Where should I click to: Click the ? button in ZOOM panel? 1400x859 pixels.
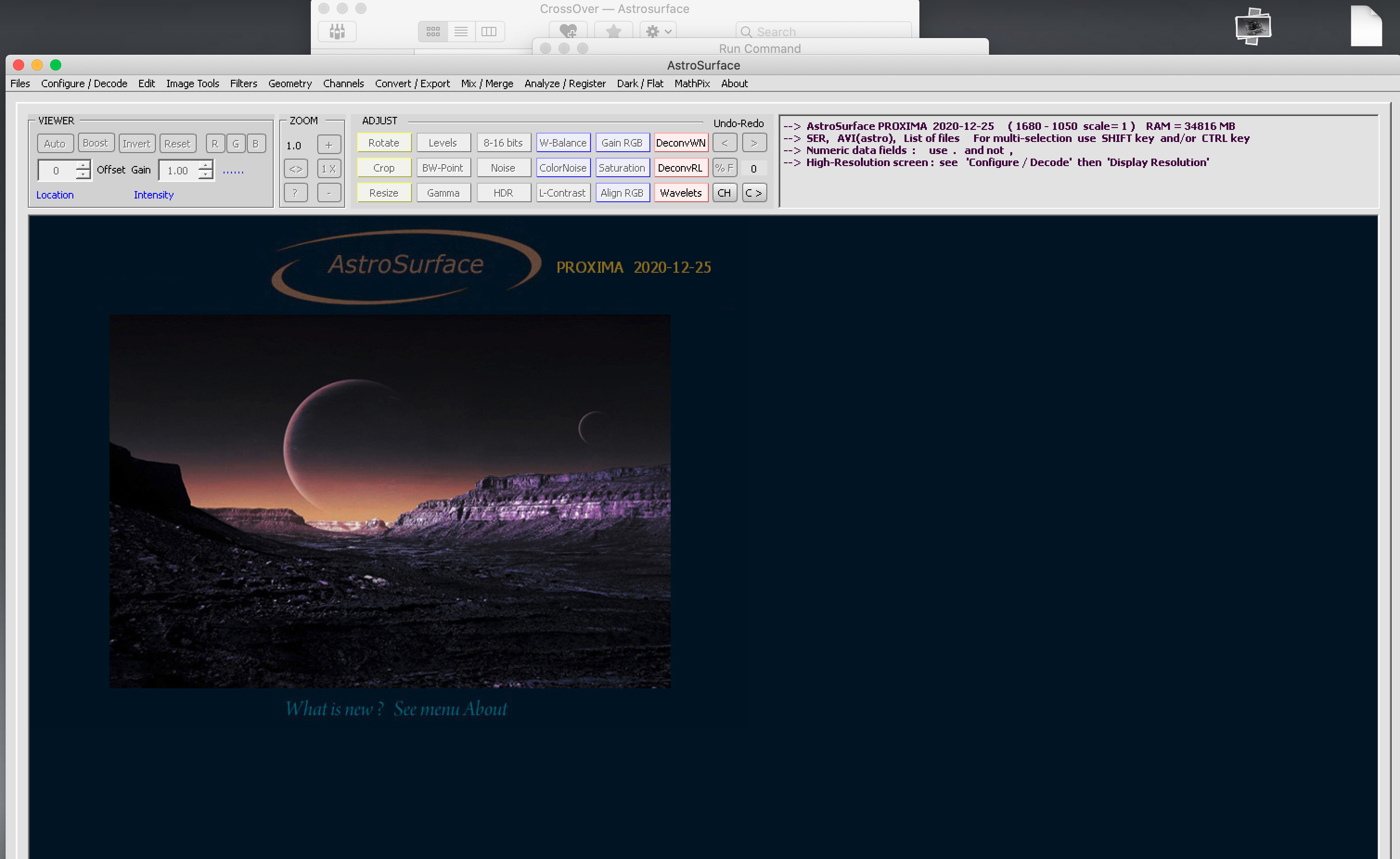(x=295, y=193)
